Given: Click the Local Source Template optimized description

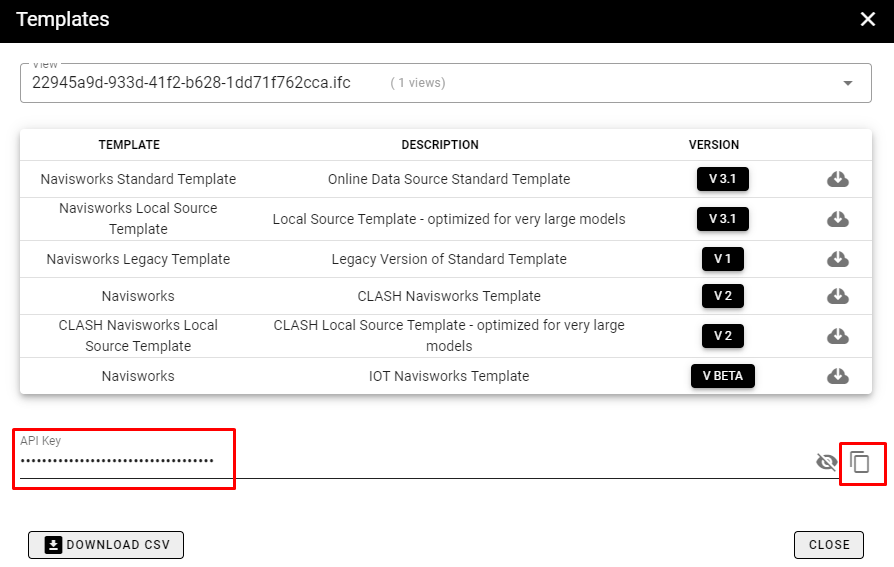Looking at the screenshot, I should pyautogui.click(x=449, y=219).
